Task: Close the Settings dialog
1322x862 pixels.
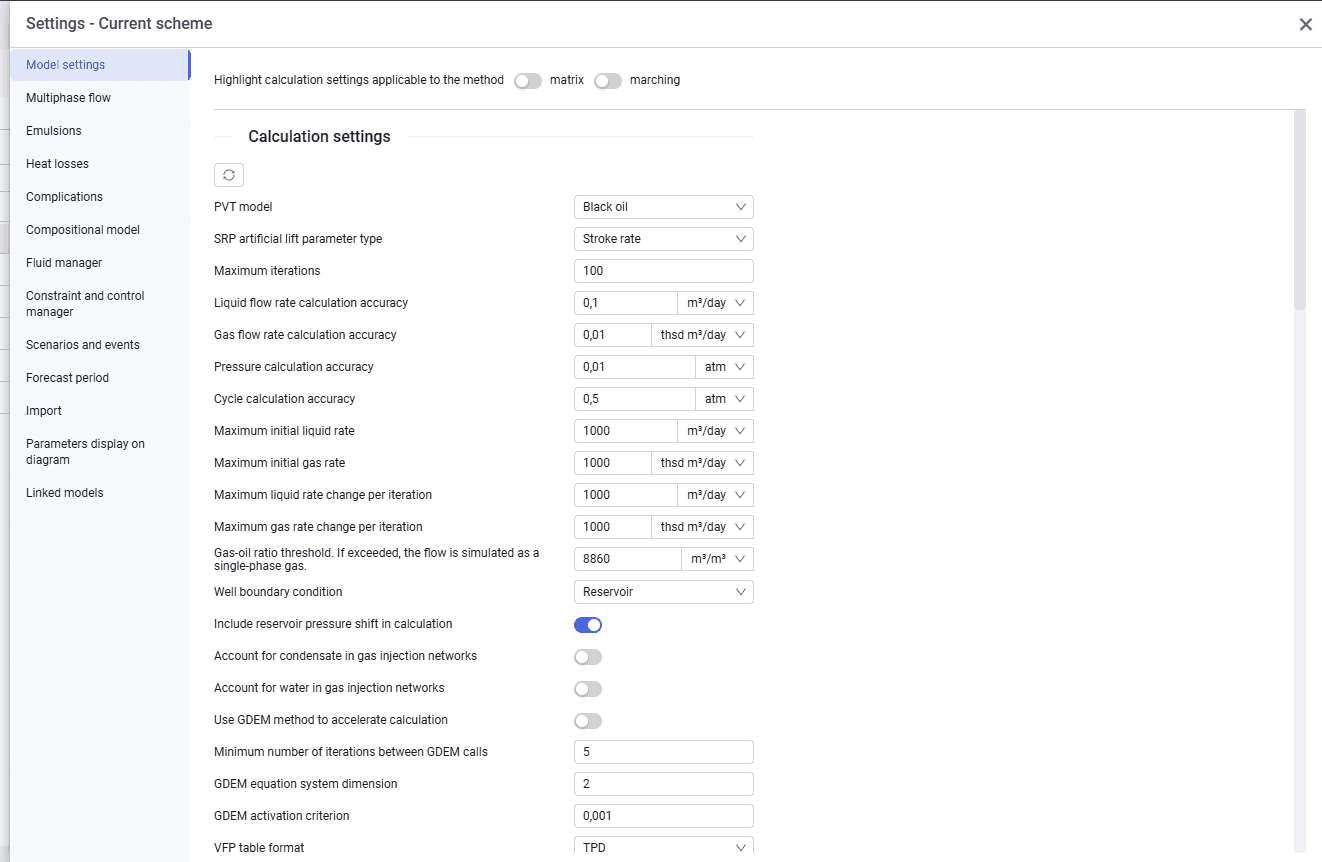Action: [x=1305, y=24]
